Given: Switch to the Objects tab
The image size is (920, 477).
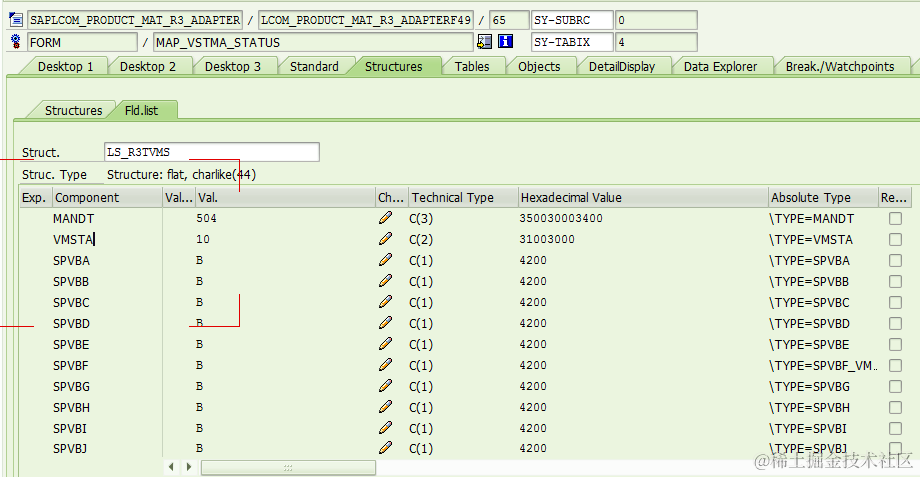Looking at the screenshot, I should 539,66.
